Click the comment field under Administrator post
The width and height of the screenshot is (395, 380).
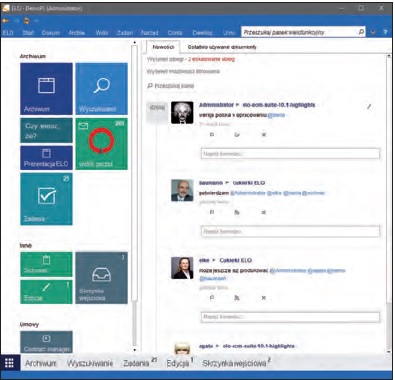point(290,154)
